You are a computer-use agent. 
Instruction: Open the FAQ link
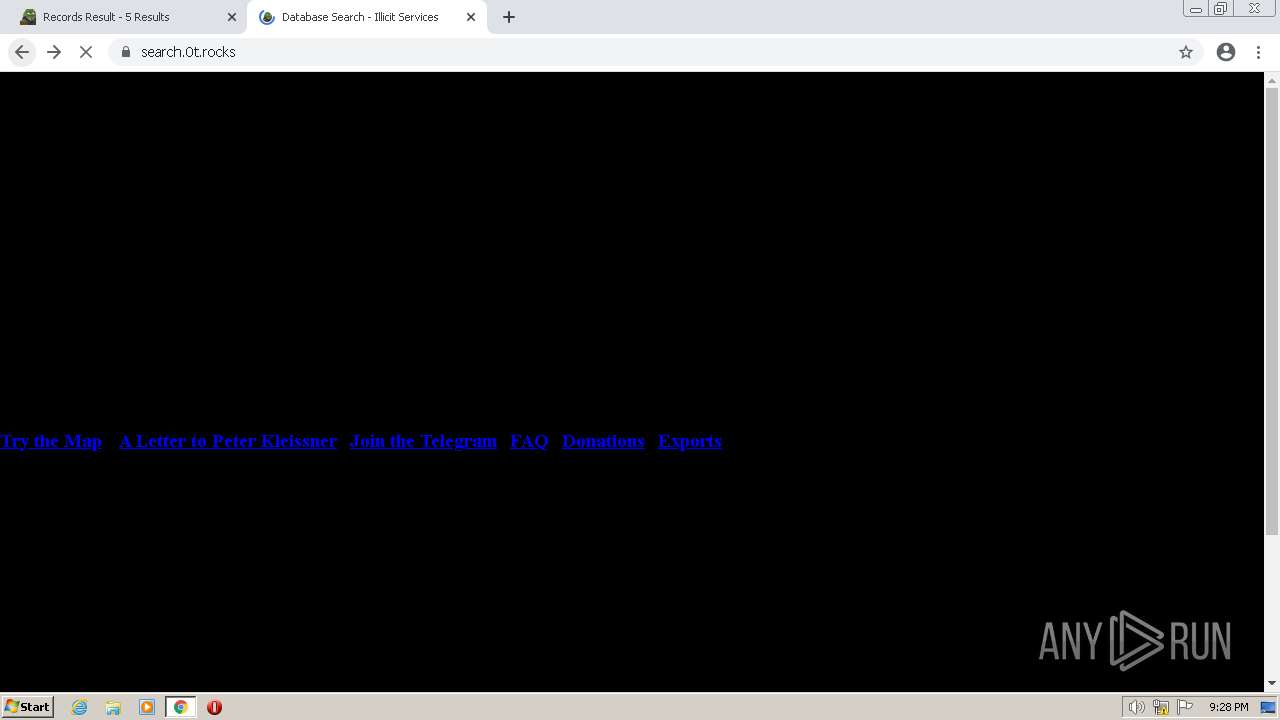(x=529, y=441)
